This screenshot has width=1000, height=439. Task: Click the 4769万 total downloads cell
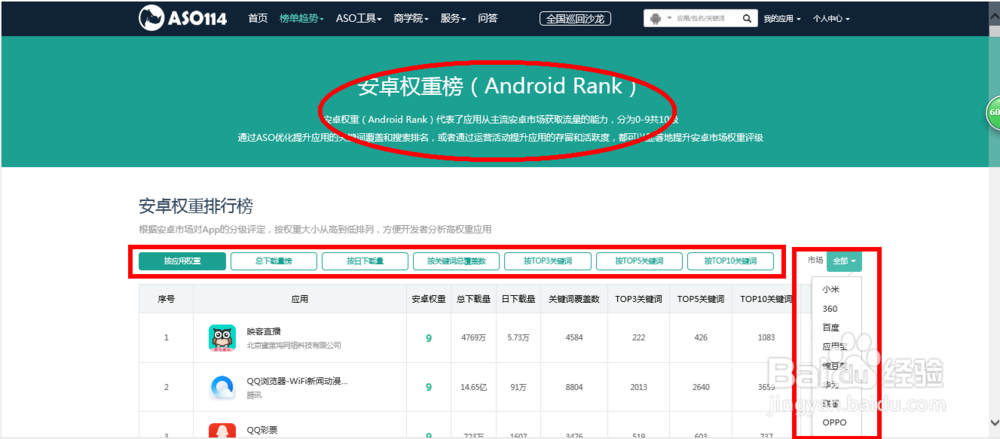point(473,338)
